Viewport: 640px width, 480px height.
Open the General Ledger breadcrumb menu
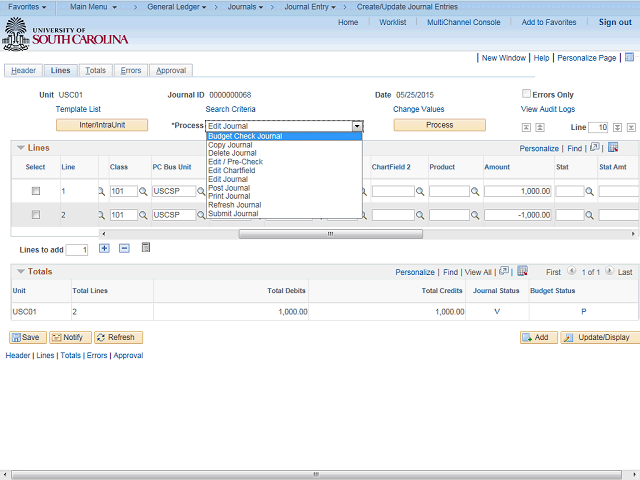point(177,6)
